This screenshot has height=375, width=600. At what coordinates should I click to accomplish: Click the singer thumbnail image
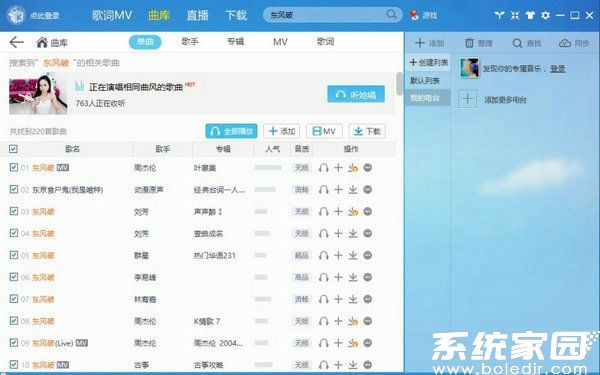tap(38, 94)
